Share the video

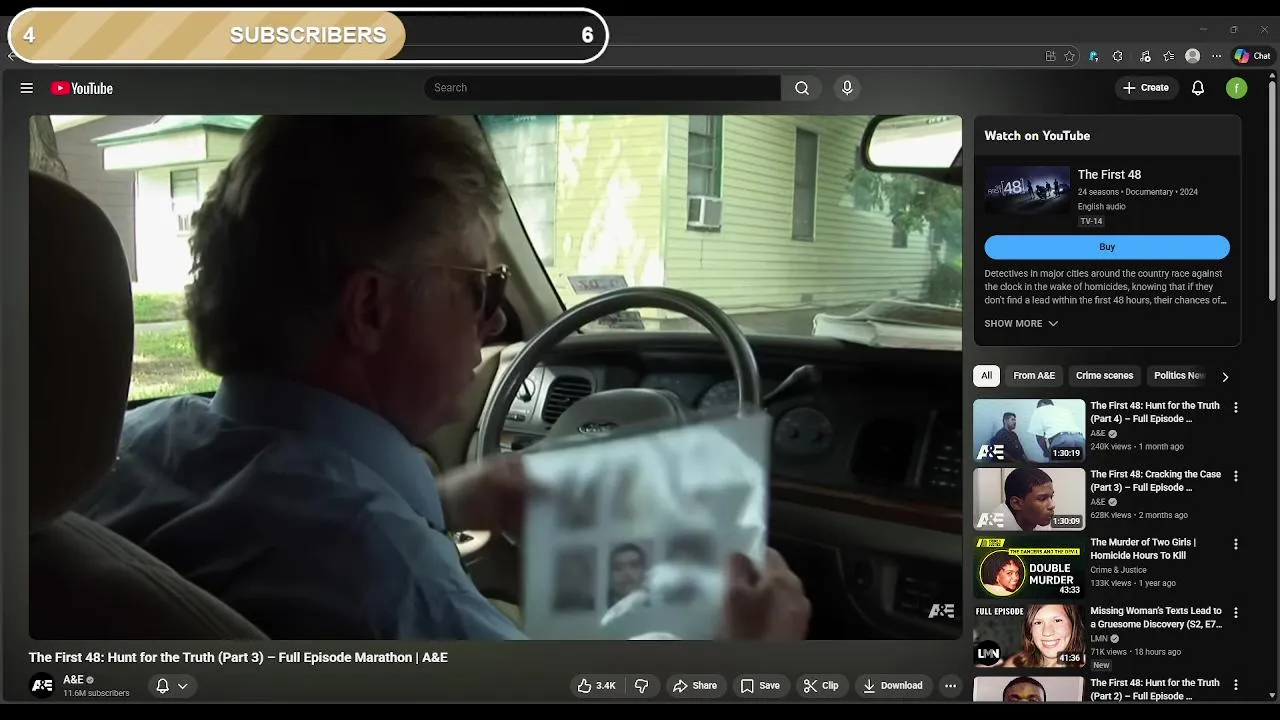pyautogui.click(x=694, y=686)
